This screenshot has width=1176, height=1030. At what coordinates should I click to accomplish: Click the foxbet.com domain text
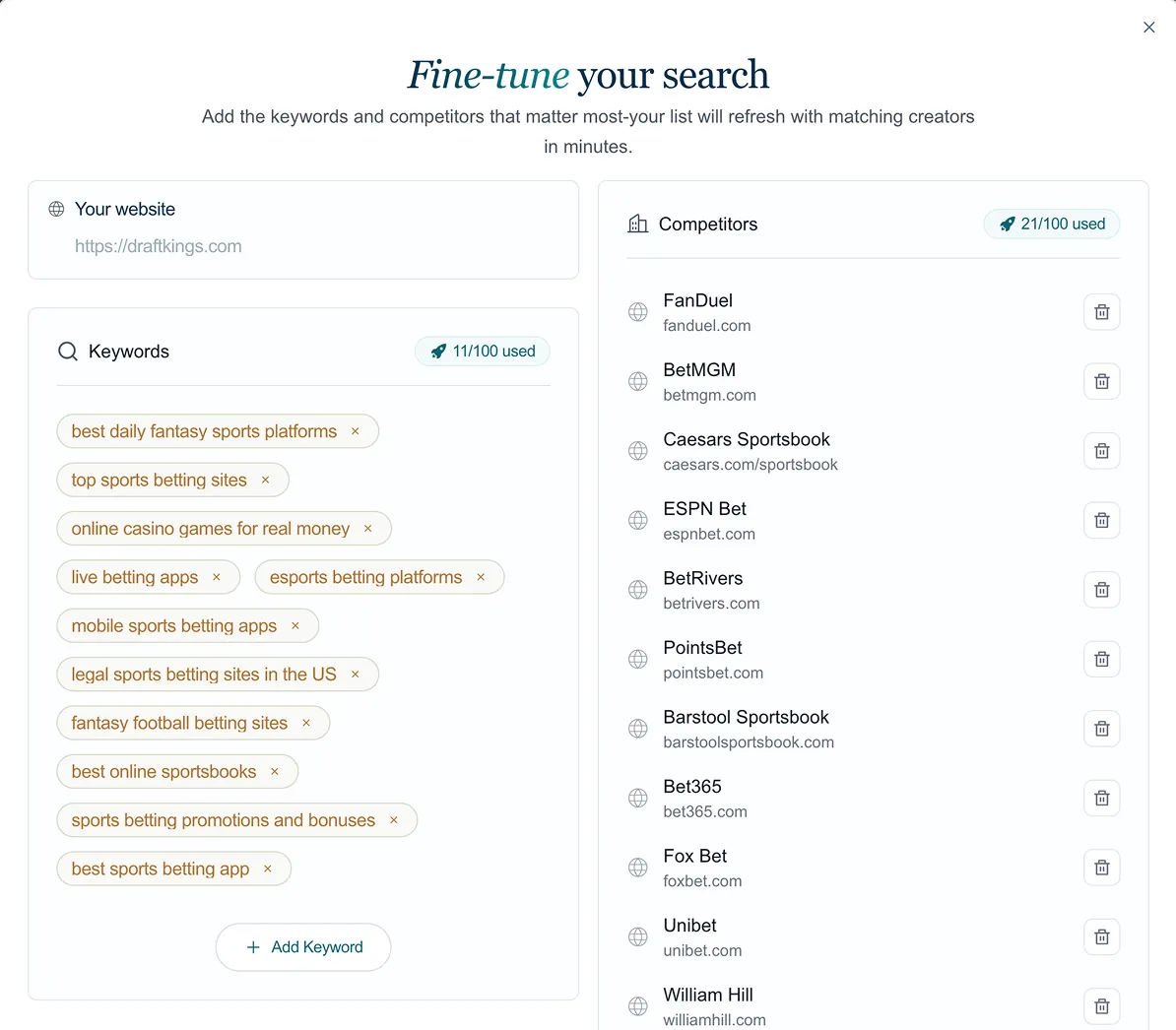point(702,881)
